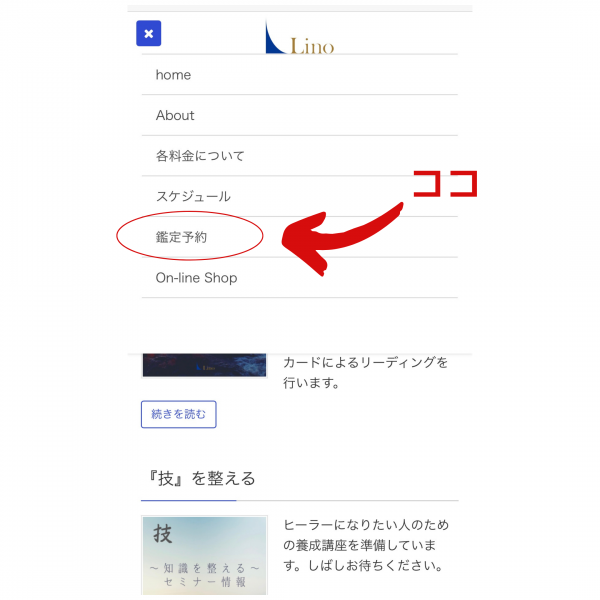600x600 pixels.
Task: Go to the About page
Action: [x=300, y=115]
